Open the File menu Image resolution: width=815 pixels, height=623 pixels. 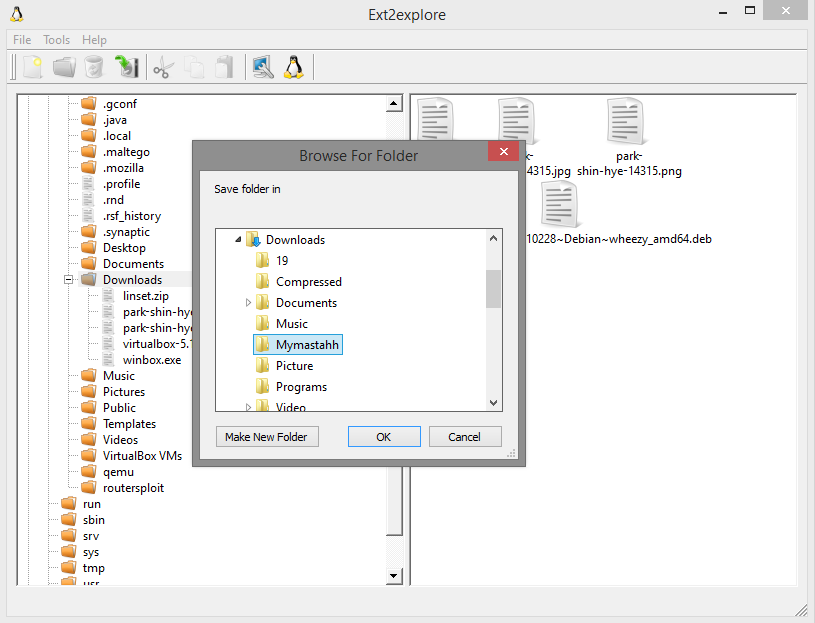click(x=22, y=39)
